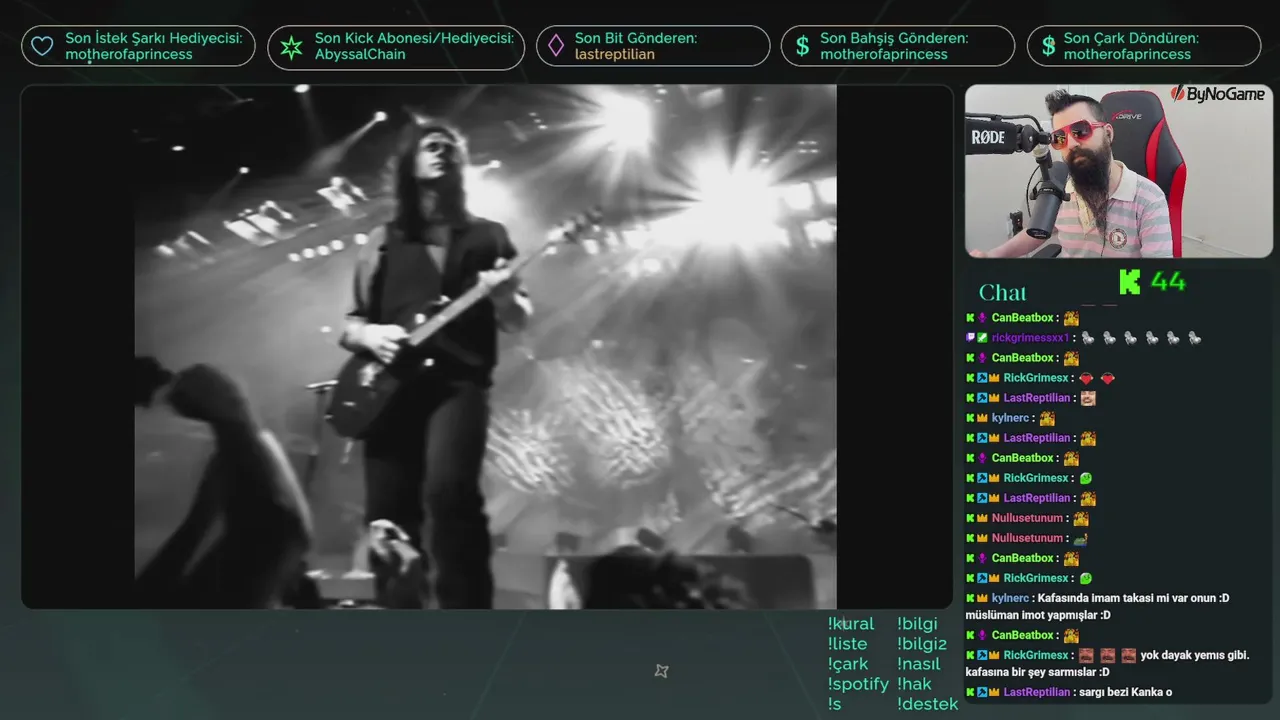Click the !nasıl command
The width and height of the screenshot is (1280, 720).
click(x=919, y=664)
